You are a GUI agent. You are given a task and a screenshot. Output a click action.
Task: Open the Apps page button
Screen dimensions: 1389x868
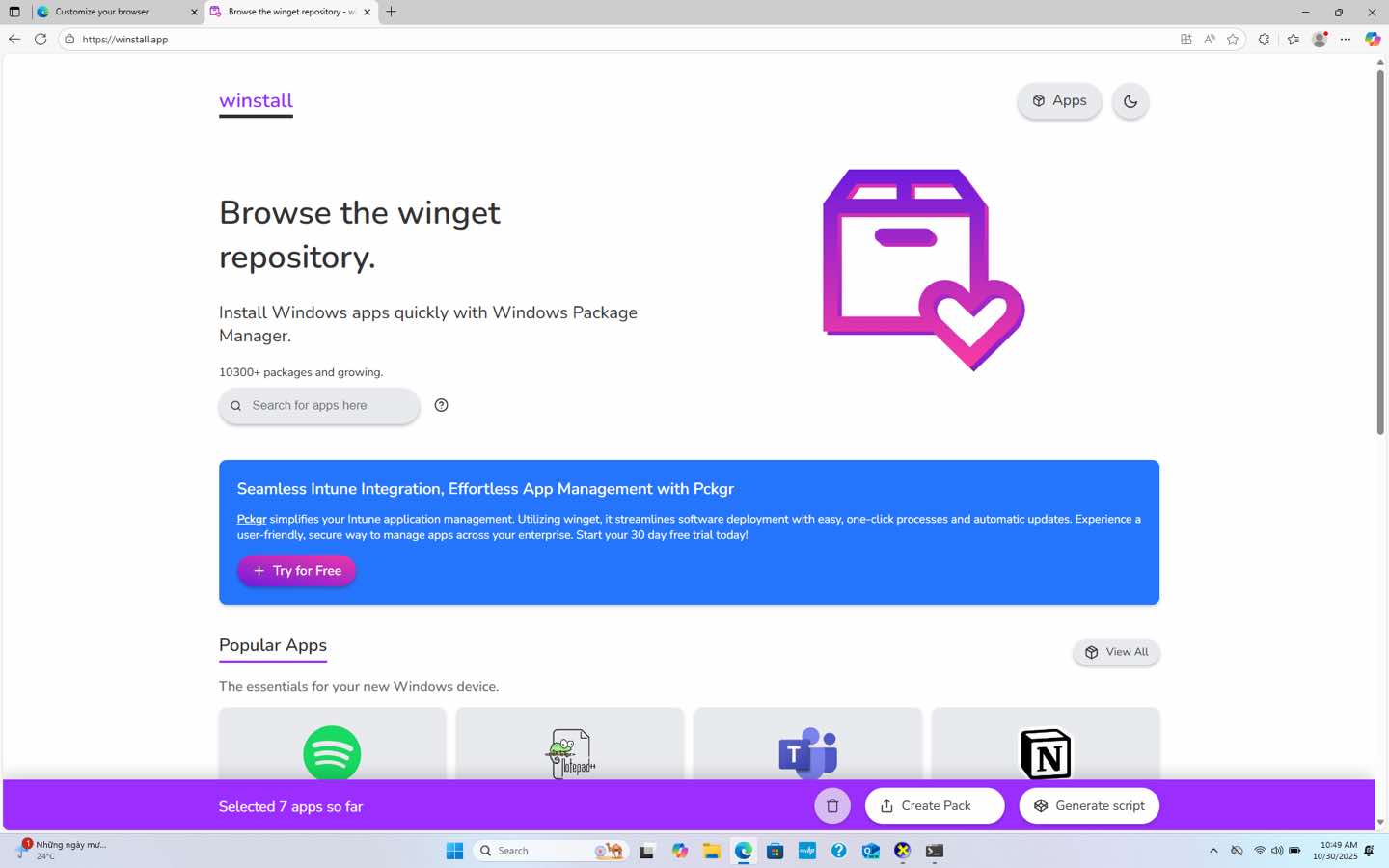(1059, 101)
